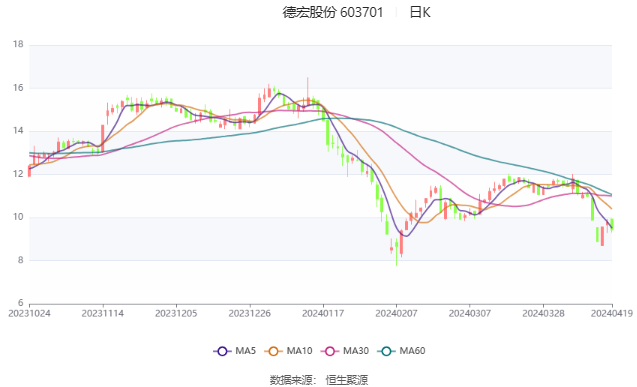Screen dimensions: 637x387
Task: Click the 20240419 date axis label
Action: [x=612, y=313]
